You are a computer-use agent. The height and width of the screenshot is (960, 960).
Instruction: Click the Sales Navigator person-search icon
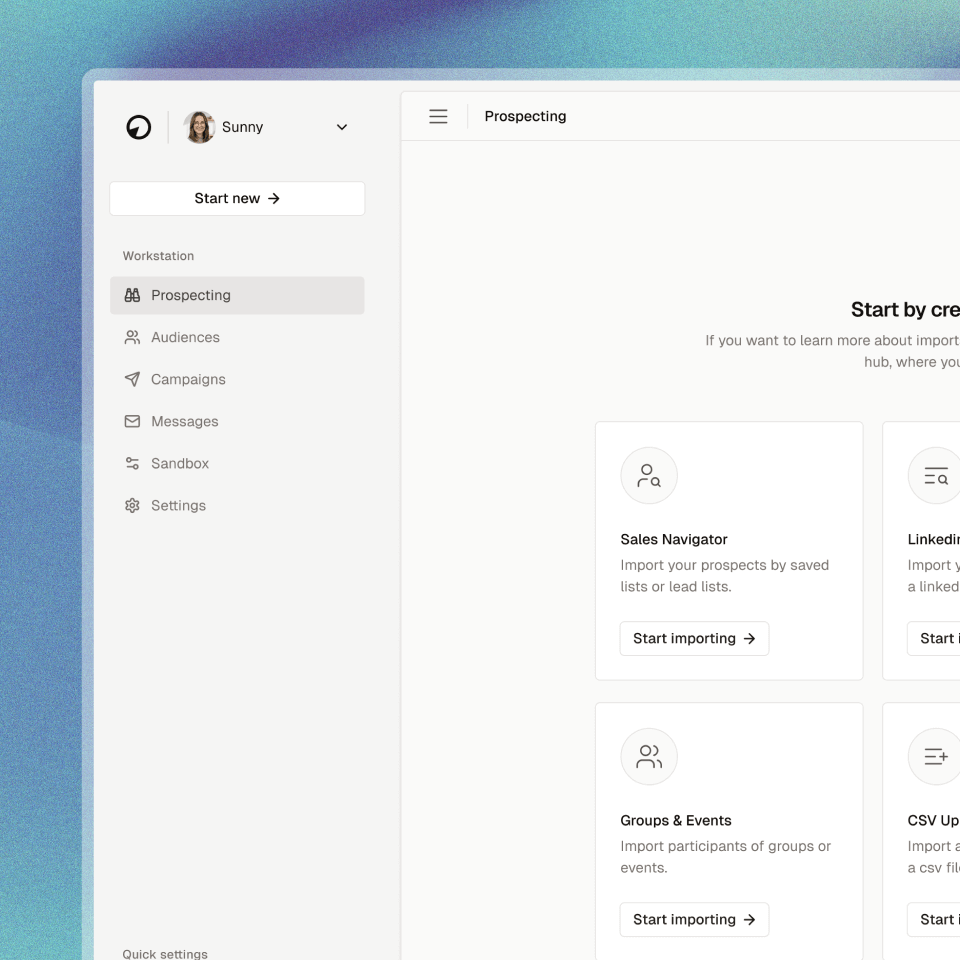click(x=648, y=476)
